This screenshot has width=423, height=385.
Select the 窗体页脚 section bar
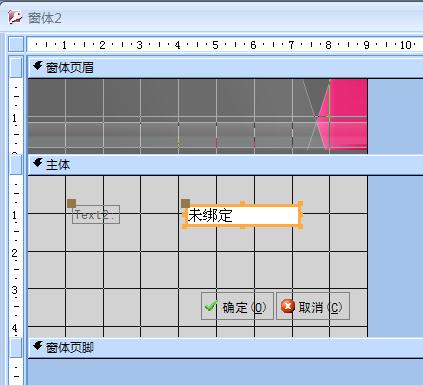(225, 348)
